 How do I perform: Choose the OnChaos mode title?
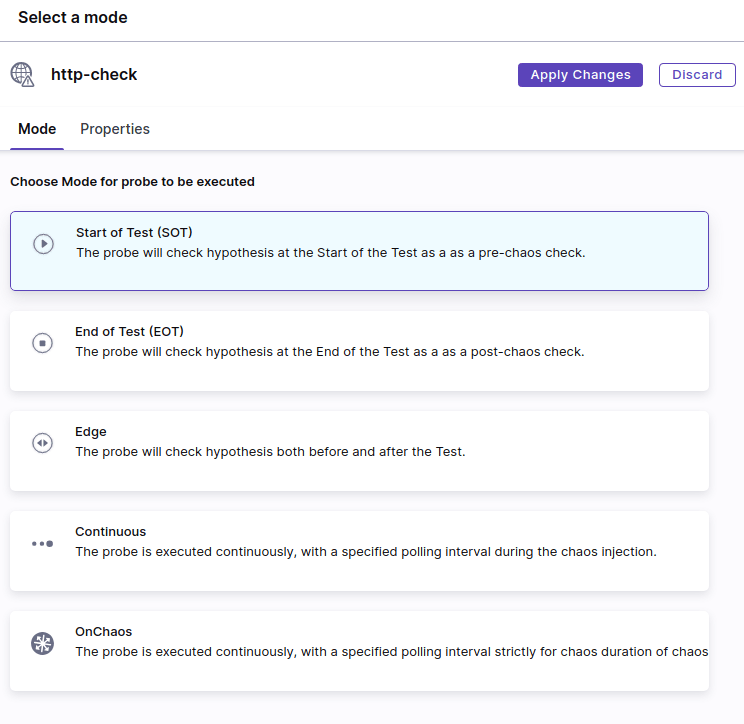(103, 632)
